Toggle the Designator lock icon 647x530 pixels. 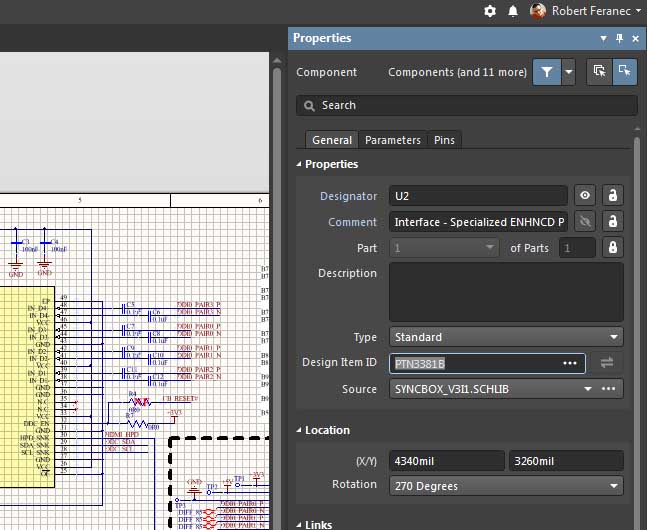point(612,196)
